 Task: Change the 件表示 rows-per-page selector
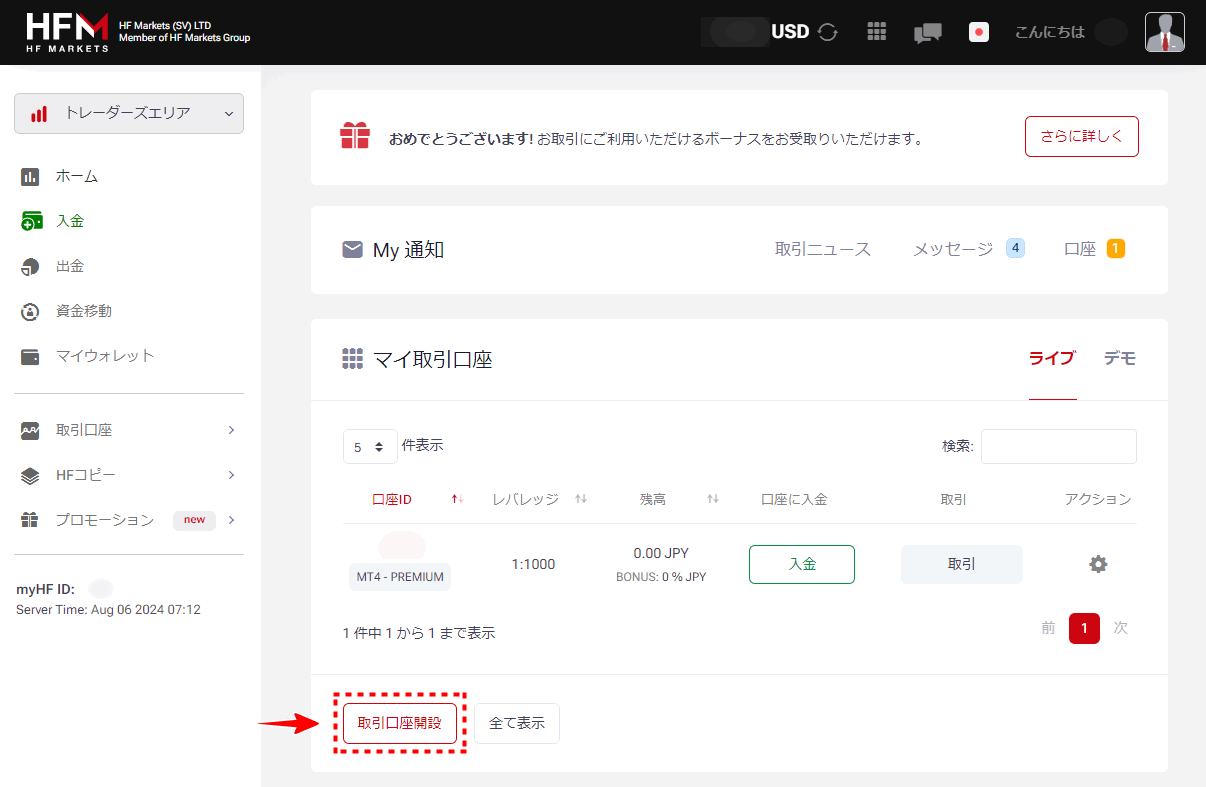click(370, 447)
